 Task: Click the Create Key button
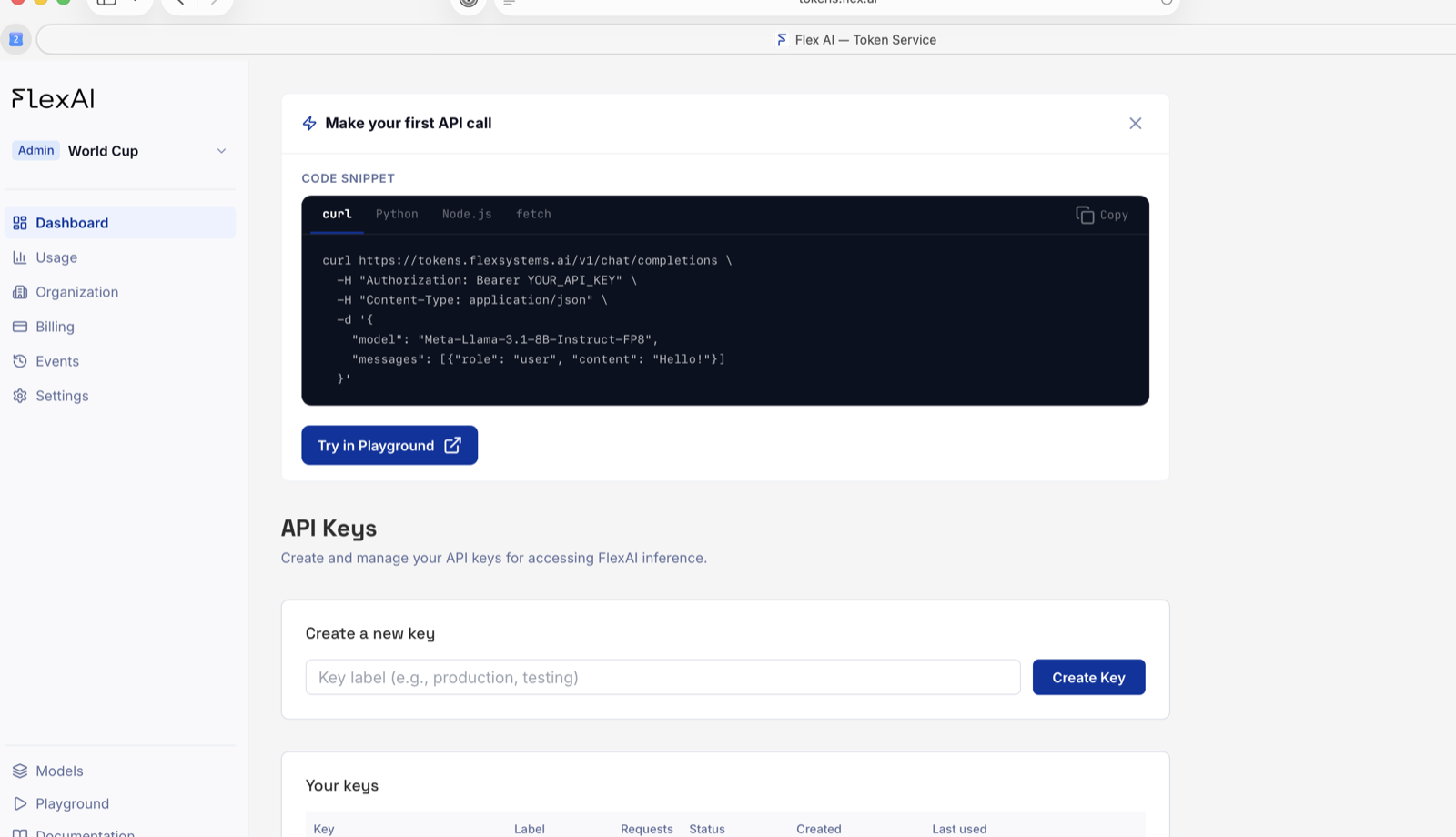point(1088,677)
